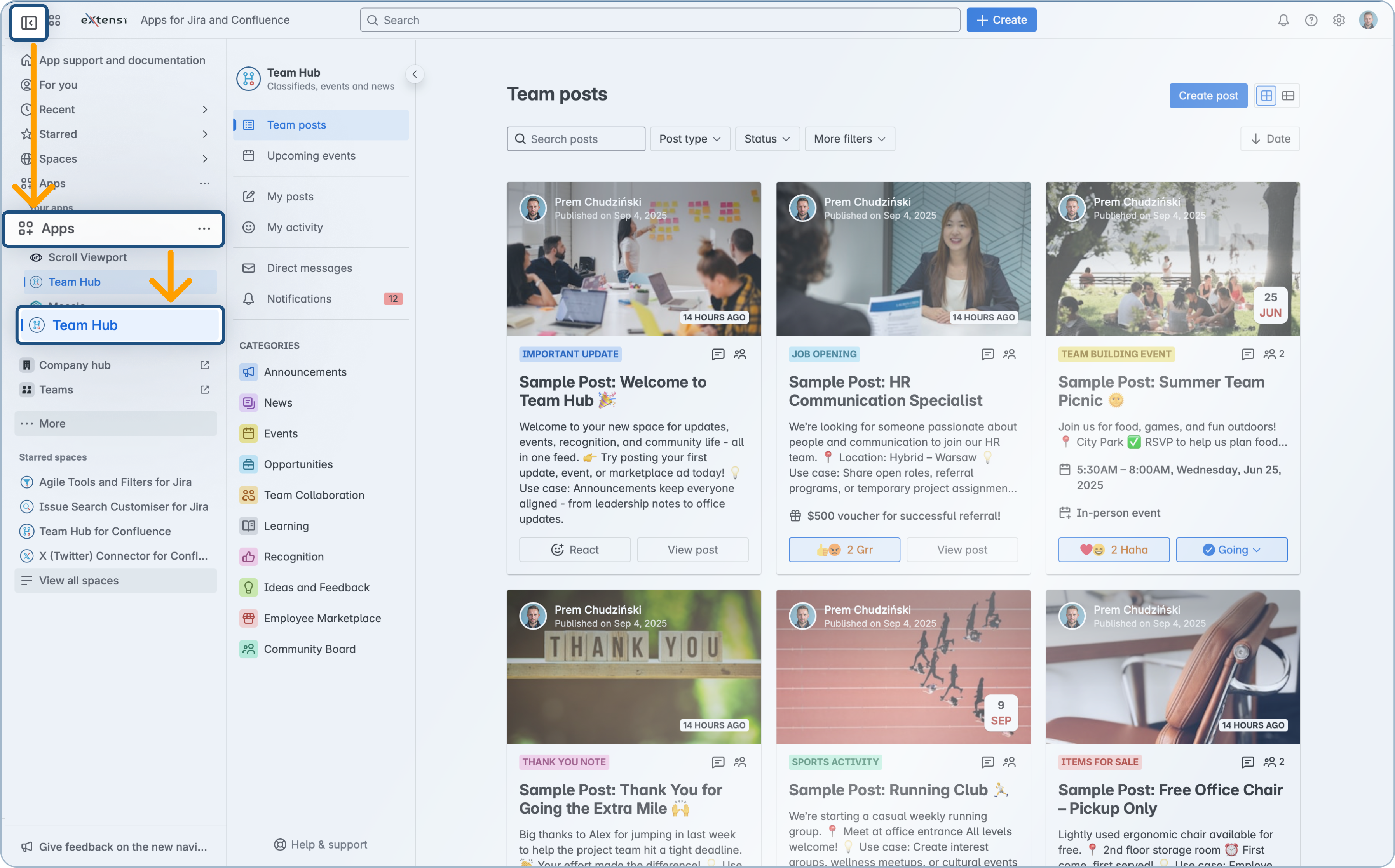Go to Upcoming events
Screen dimensions: 1395x868
coord(311,156)
